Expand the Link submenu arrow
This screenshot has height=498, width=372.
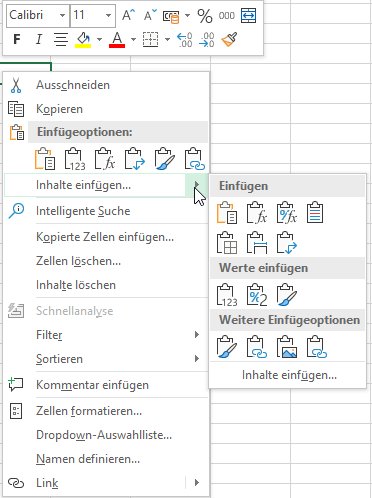[197, 482]
